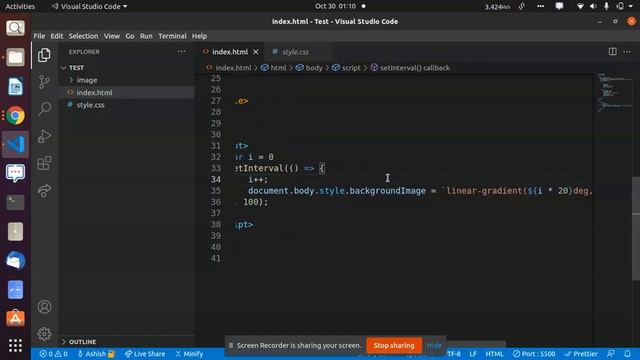
Task: Click index.html in the breadcrumb
Action: (233, 68)
